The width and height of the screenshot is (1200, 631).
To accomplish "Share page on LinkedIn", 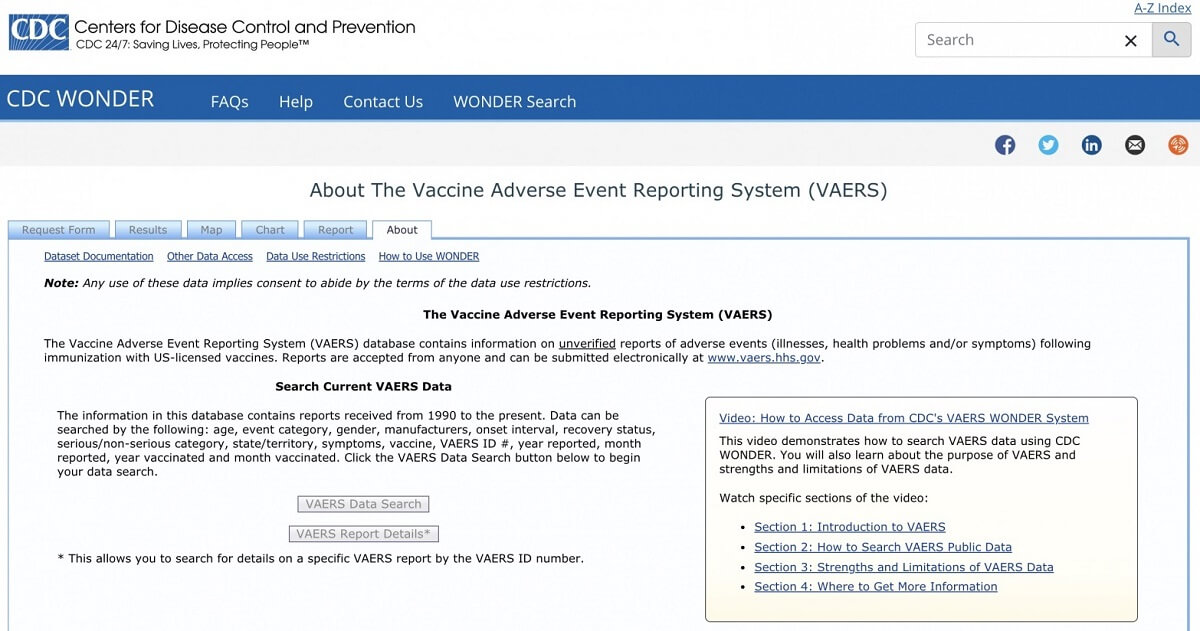I will coord(1092,145).
